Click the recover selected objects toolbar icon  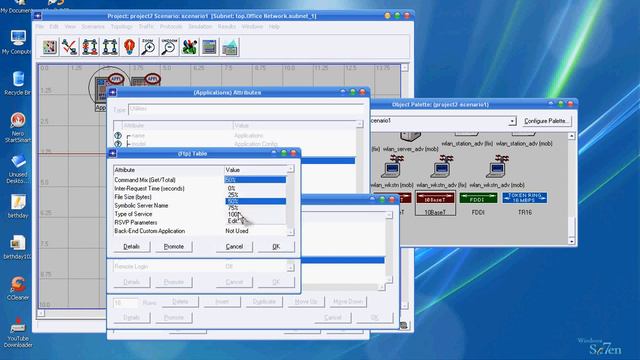110,47
